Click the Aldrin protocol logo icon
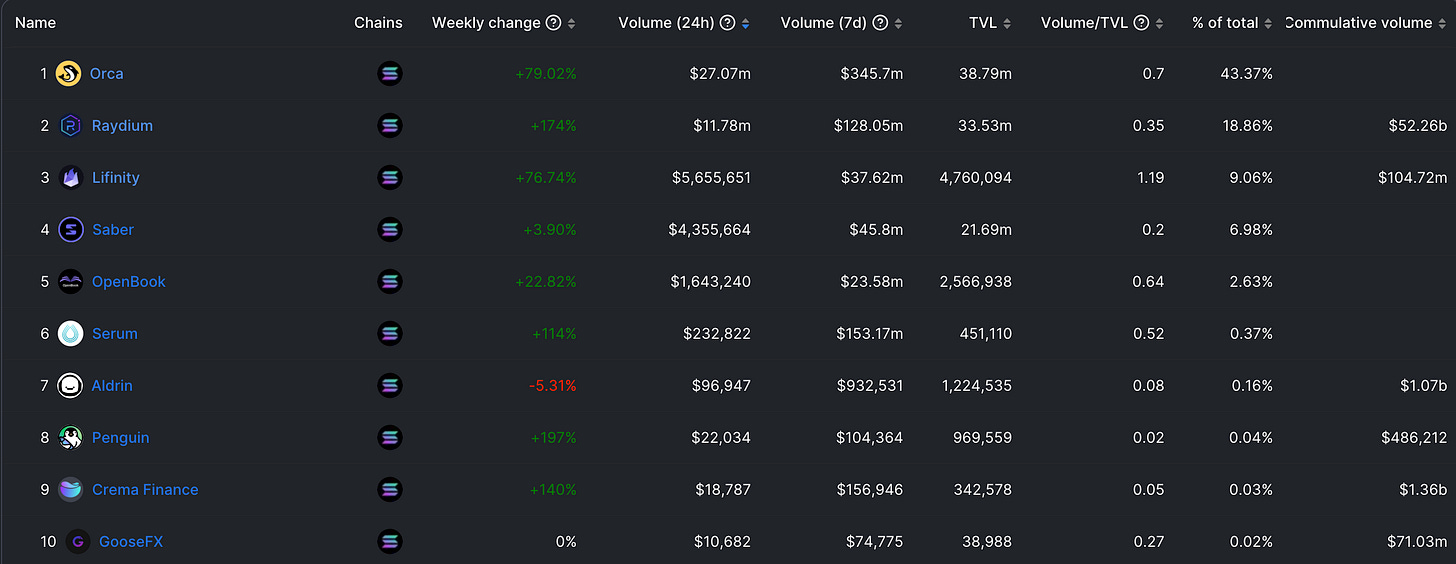1456x564 pixels. pyautogui.click(x=70, y=385)
